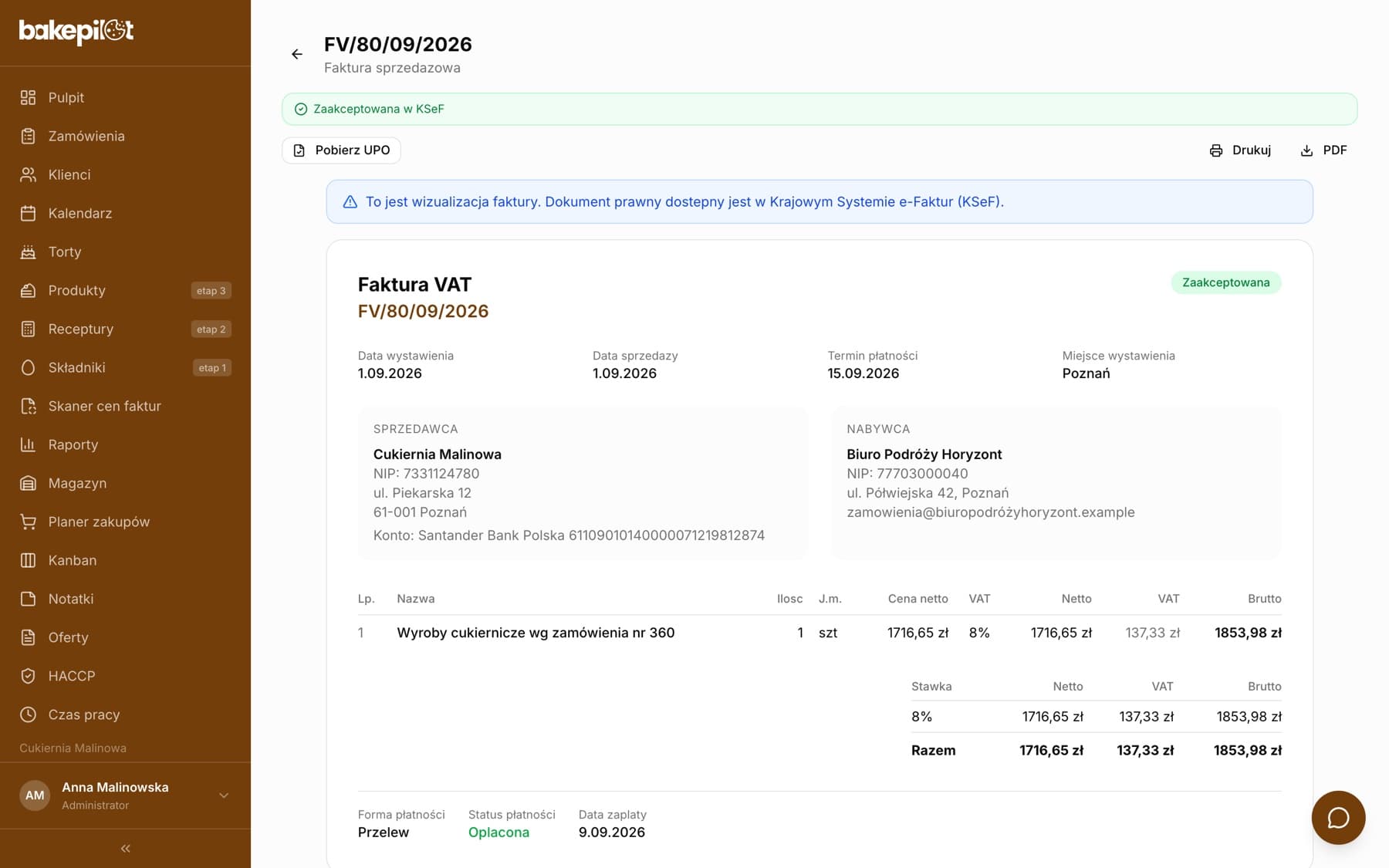Open Kalendarz calendar icon
The width and height of the screenshot is (1389, 868).
pyautogui.click(x=28, y=213)
